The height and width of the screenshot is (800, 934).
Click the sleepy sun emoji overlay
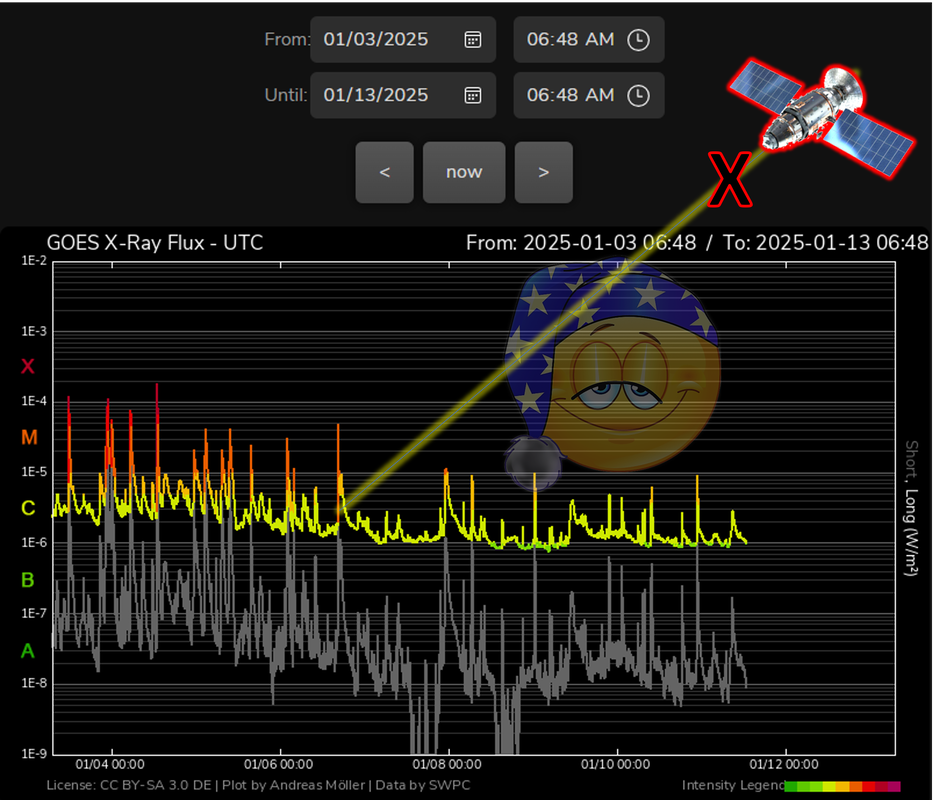point(612,374)
